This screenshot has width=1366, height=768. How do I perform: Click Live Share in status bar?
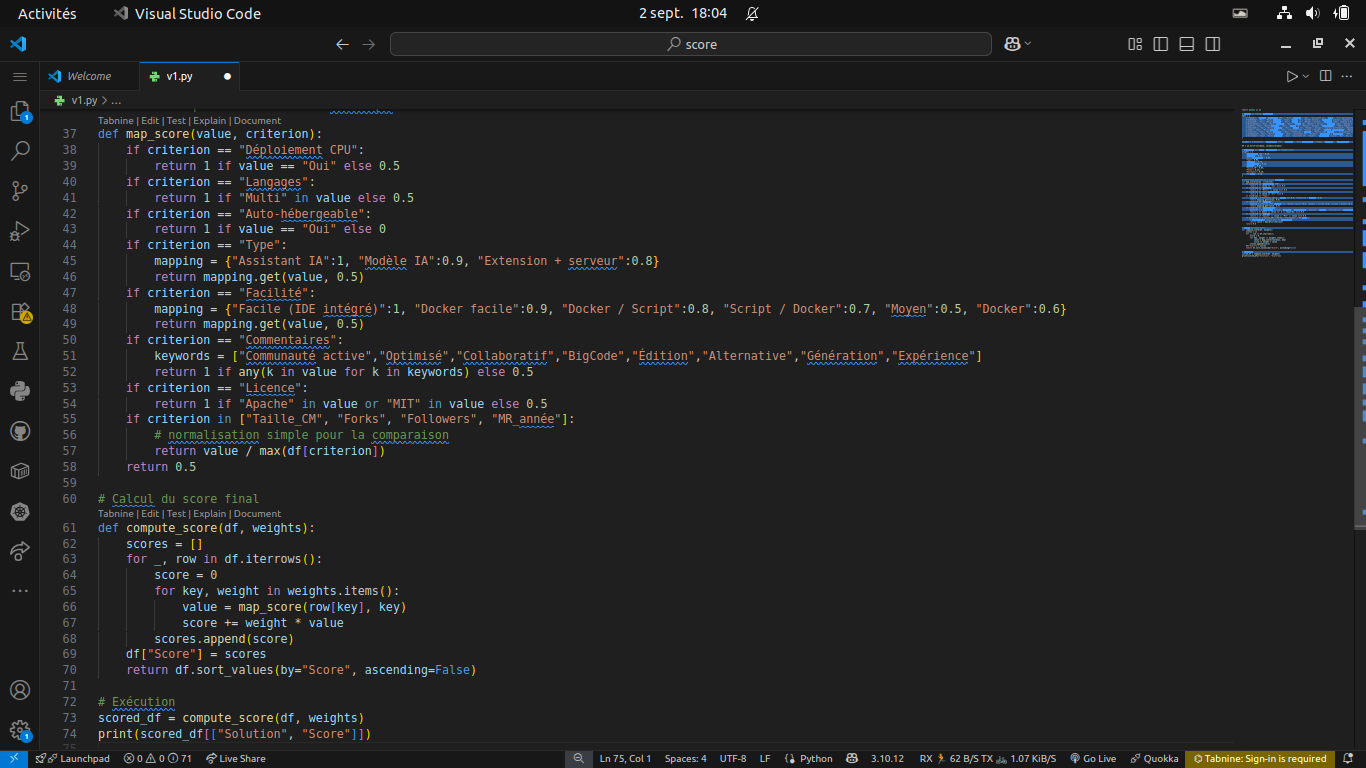pos(236,758)
